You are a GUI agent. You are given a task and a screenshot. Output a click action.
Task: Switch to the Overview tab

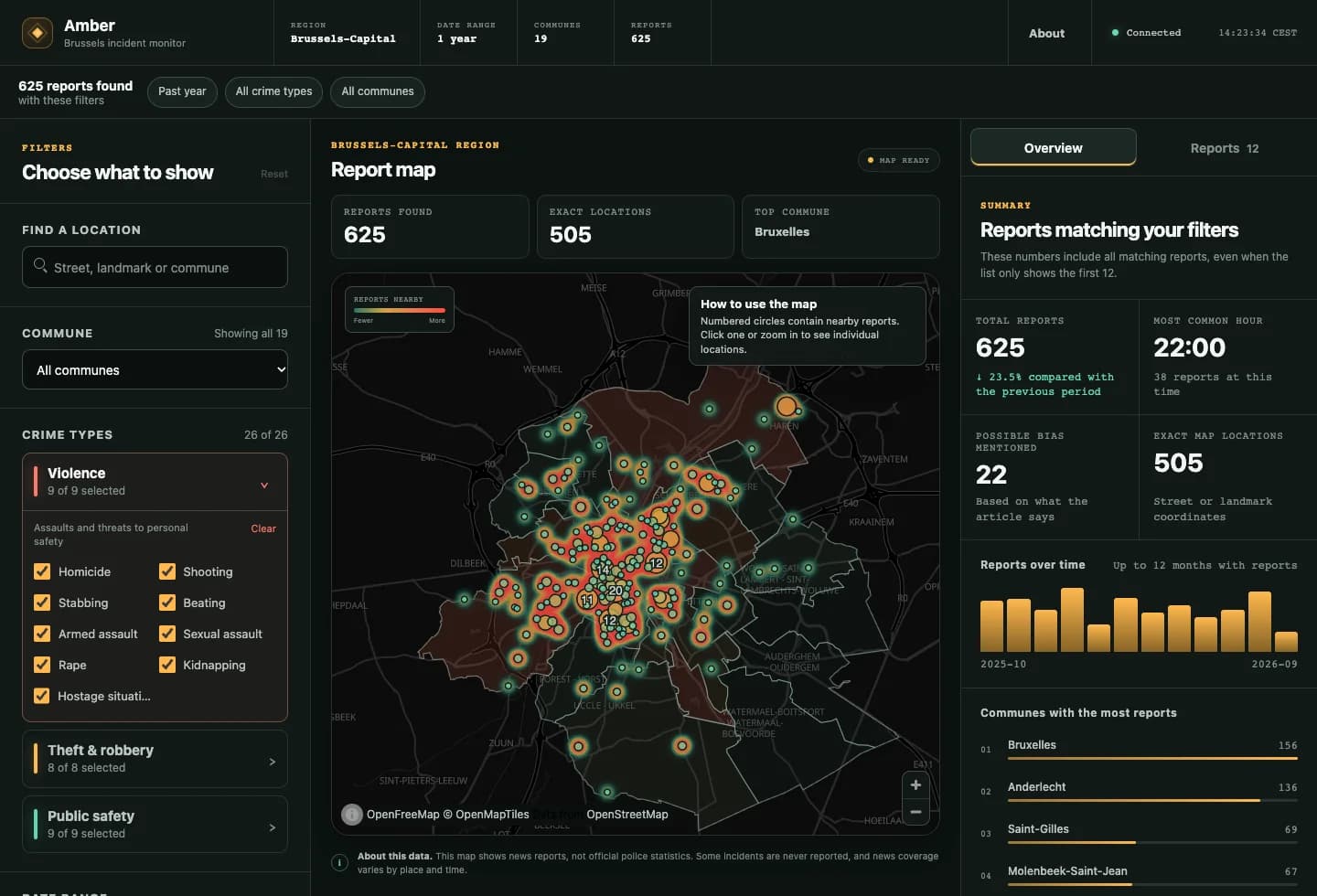point(1053,147)
